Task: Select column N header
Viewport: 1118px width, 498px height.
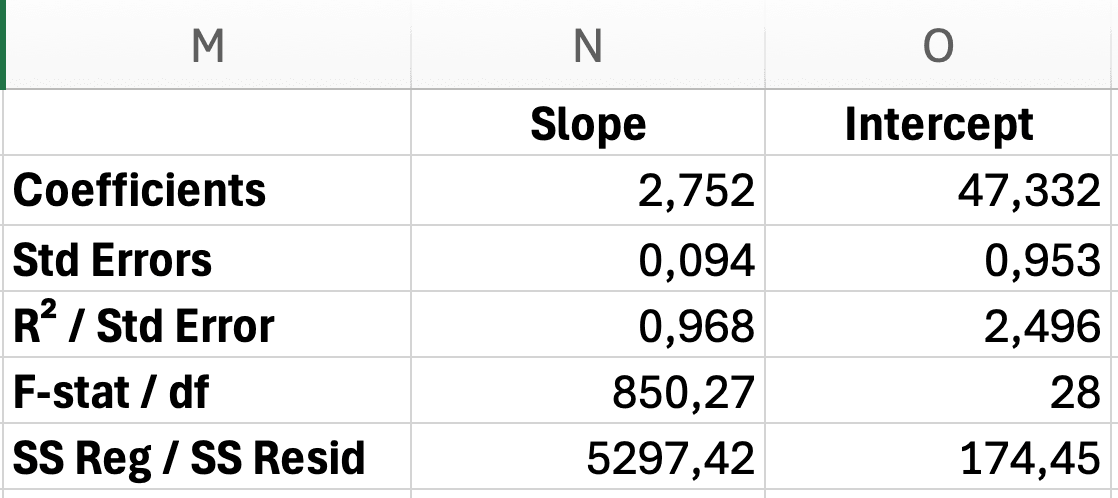Action: click(588, 46)
